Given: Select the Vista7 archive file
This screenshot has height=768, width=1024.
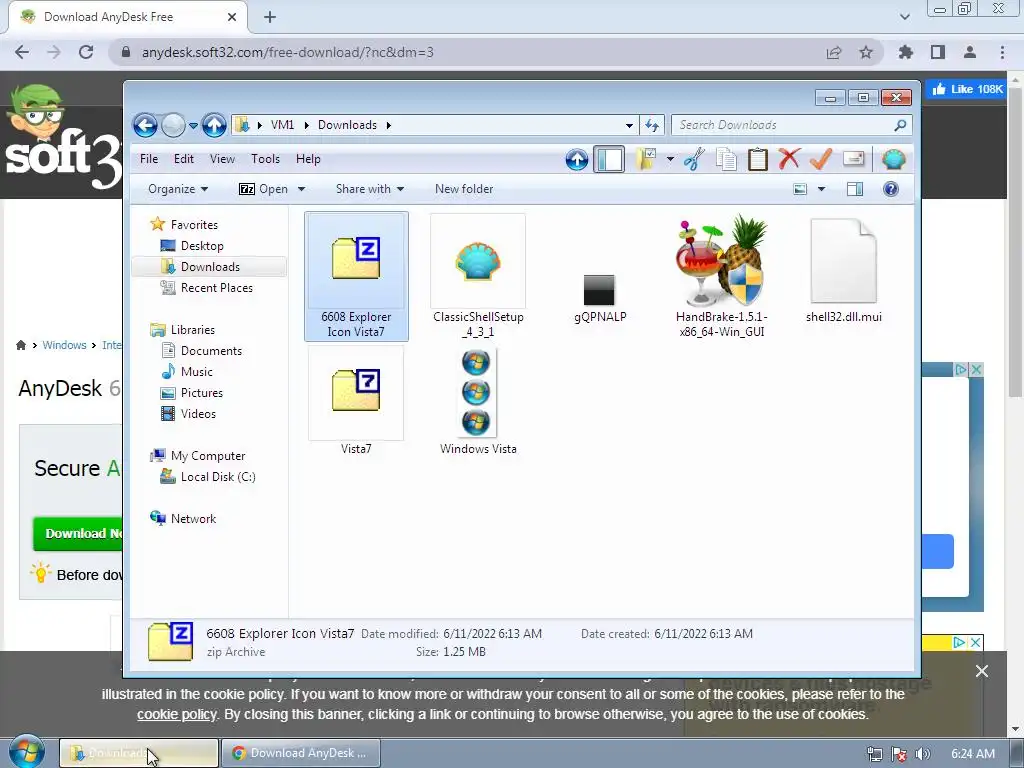Looking at the screenshot, I should 356,400.
